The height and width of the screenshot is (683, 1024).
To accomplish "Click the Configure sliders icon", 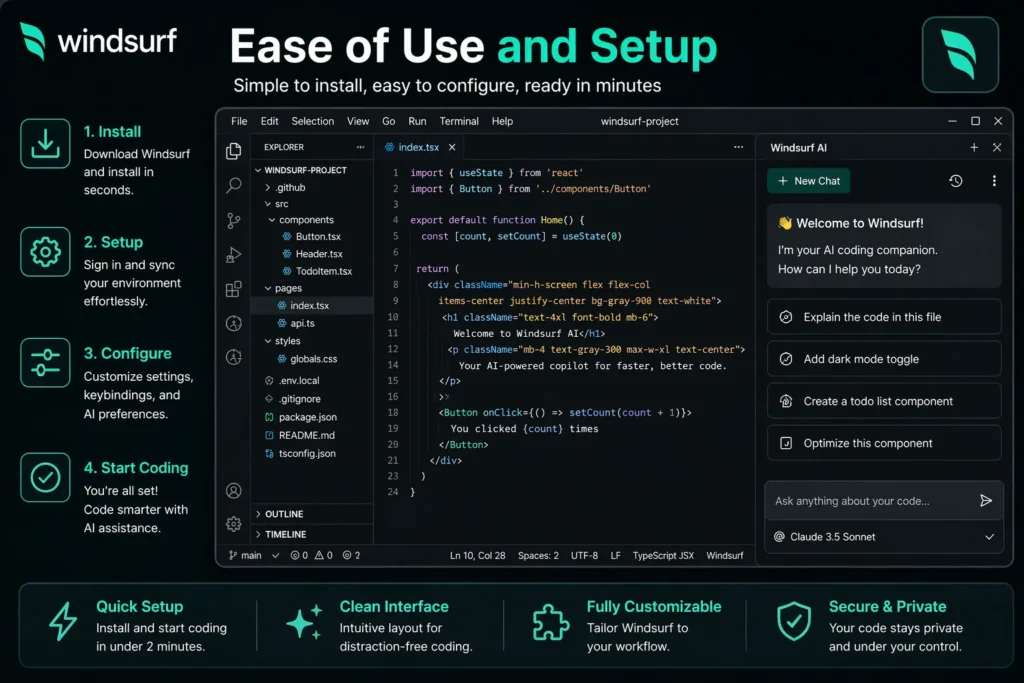I will pyautogui.click(x=45, y=362).
